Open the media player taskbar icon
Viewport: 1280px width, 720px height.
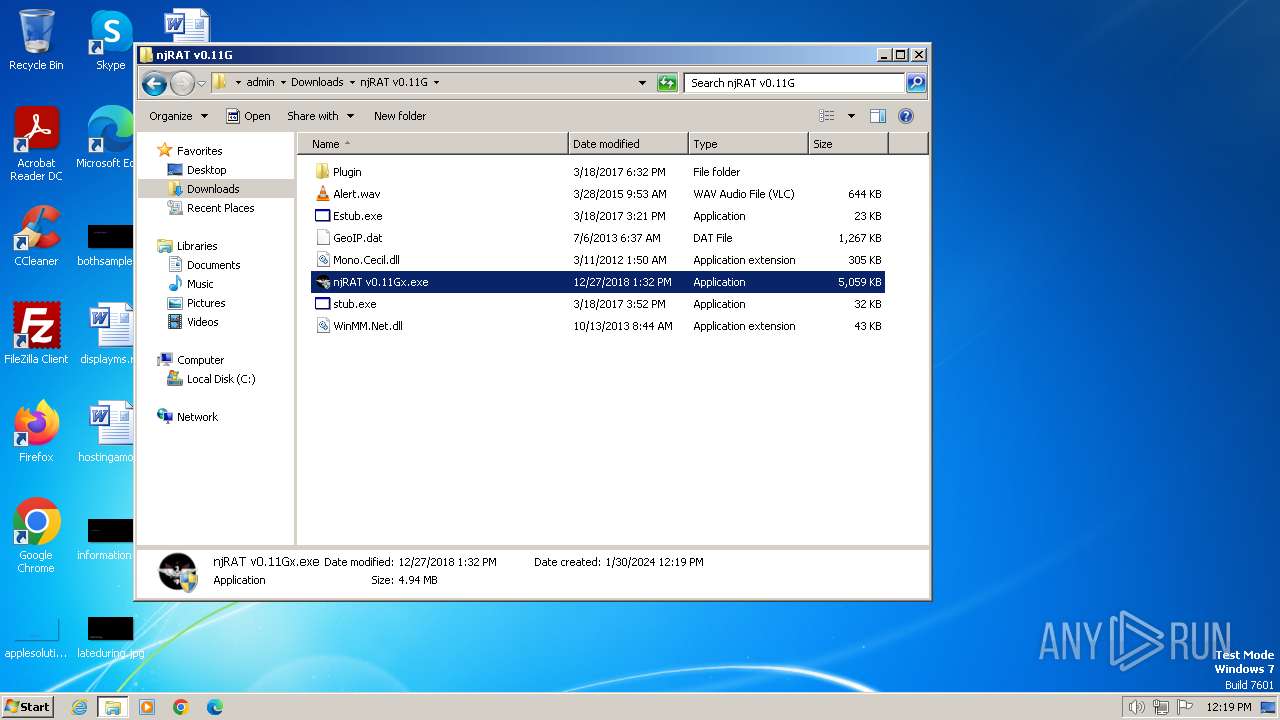point(147,707)
